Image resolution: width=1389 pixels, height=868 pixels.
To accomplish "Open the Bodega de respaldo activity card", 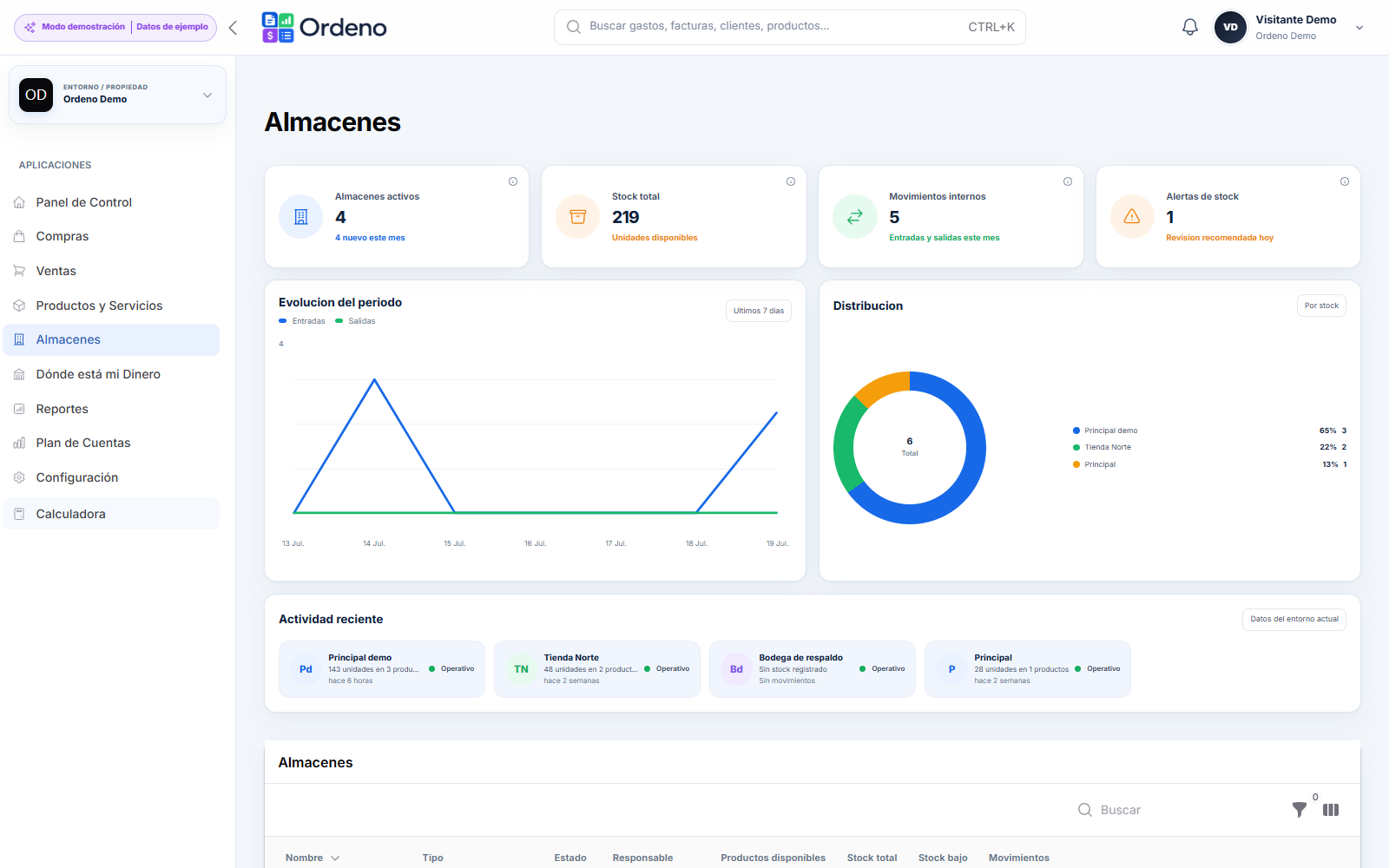I will pyautogui.click(x=813, y=669).
